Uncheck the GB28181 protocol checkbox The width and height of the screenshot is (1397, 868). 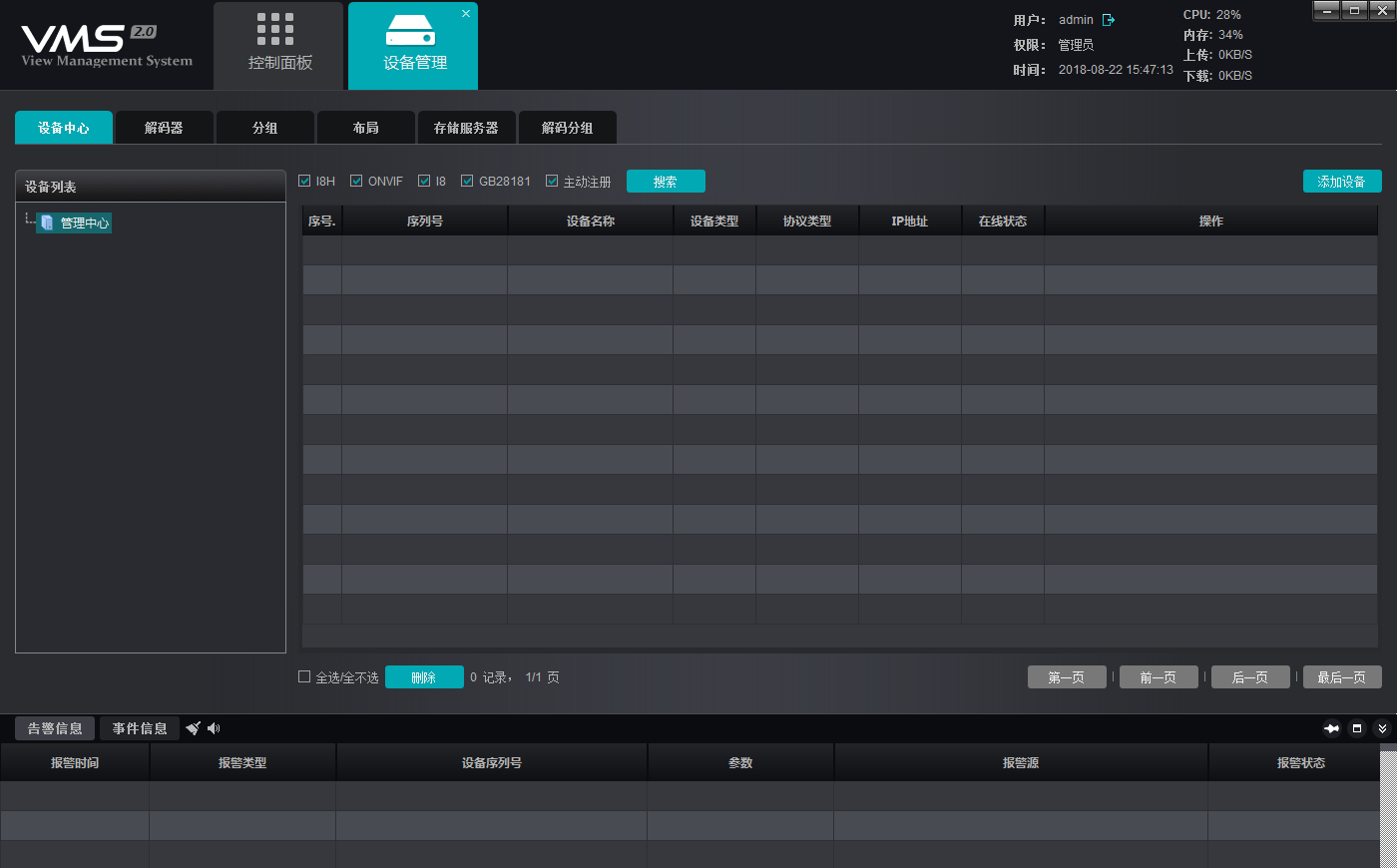coord(467,181)
